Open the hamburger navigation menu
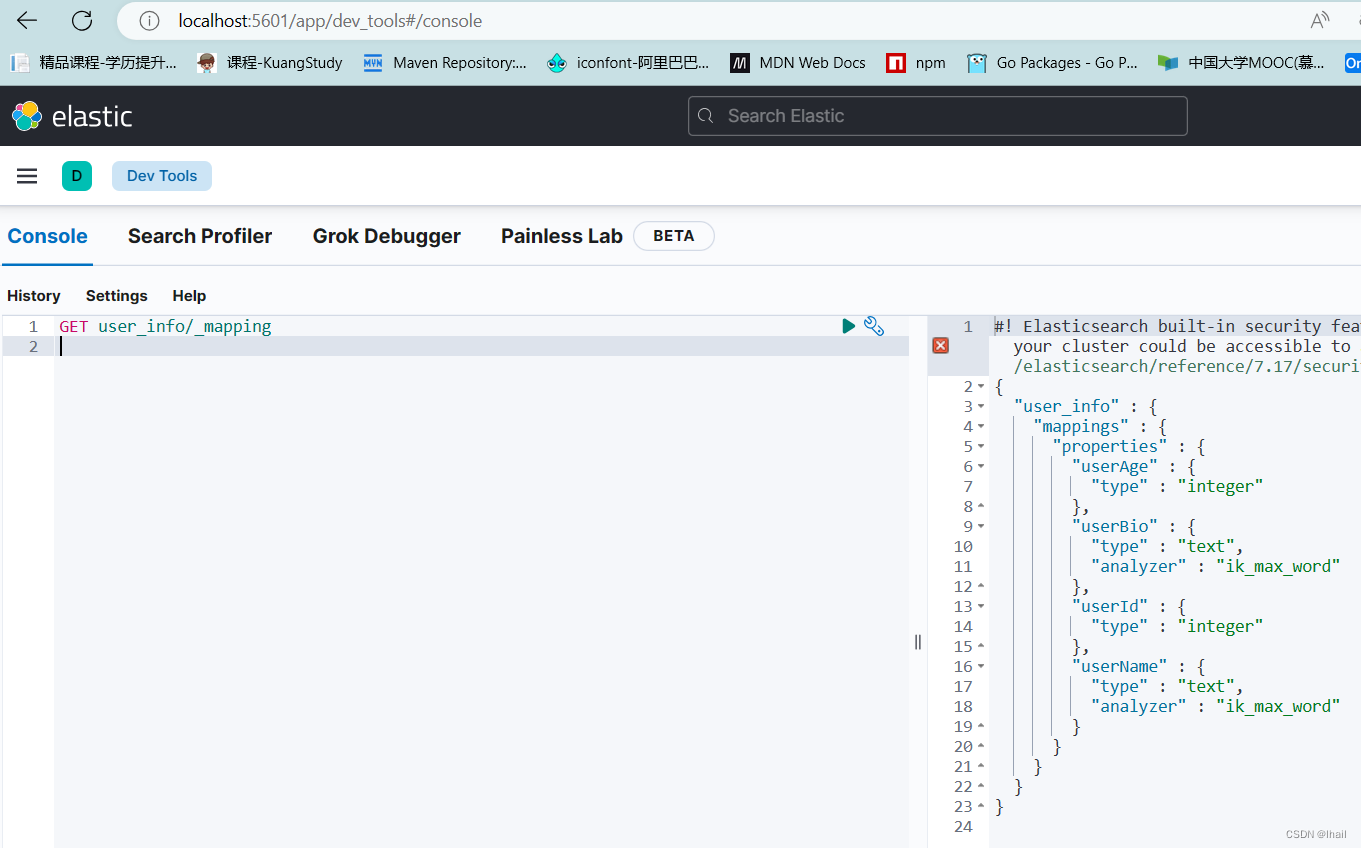Viewport: 1361px width, 848px height. (x=27, y=176)
